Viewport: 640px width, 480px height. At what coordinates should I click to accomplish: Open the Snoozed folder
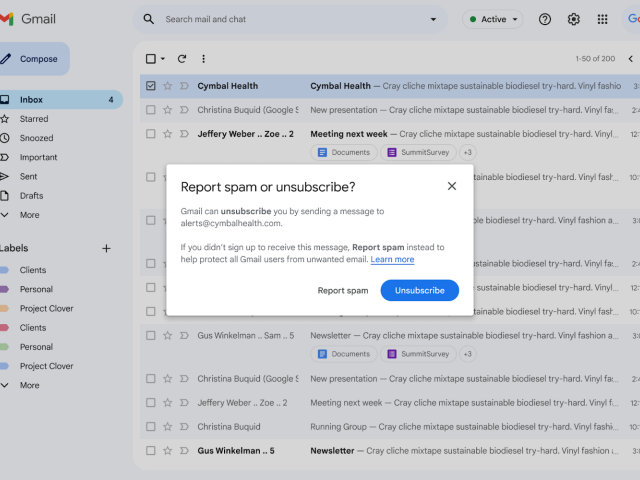pos(36,138)
